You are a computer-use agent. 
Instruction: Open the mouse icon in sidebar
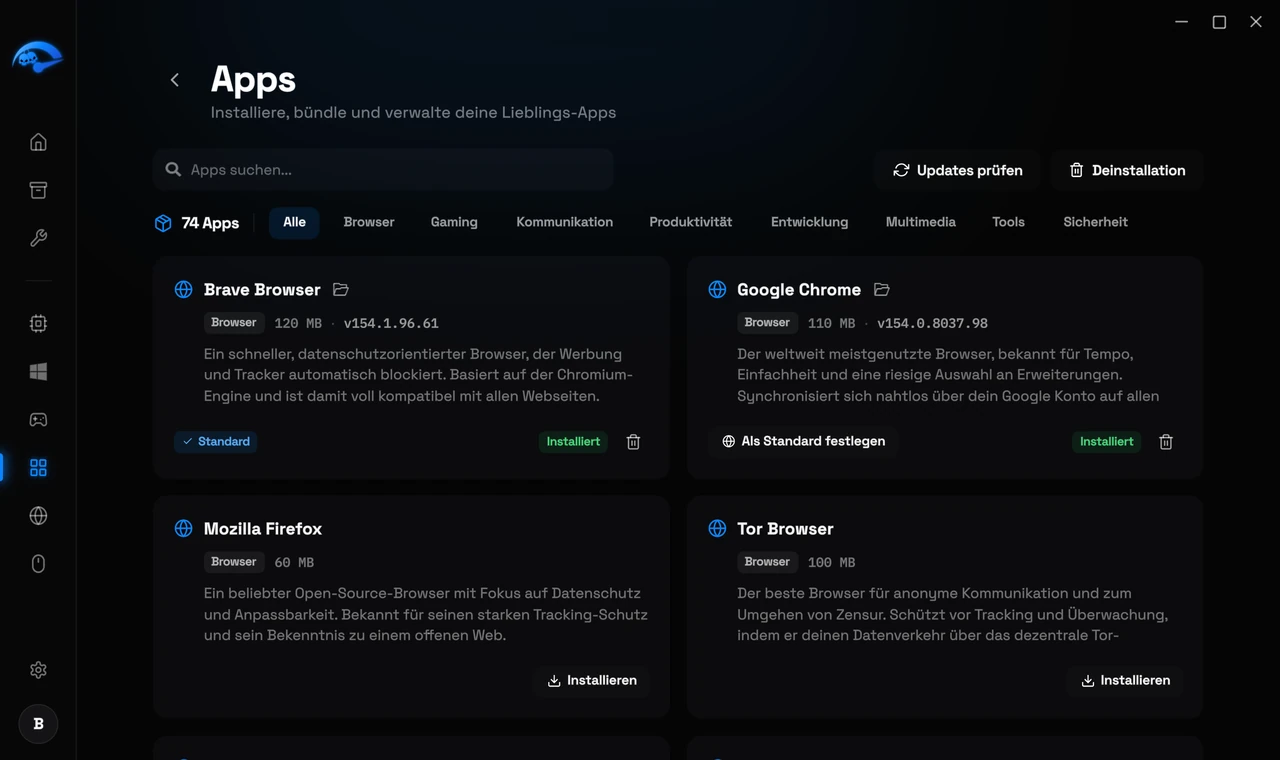[38, 564]
